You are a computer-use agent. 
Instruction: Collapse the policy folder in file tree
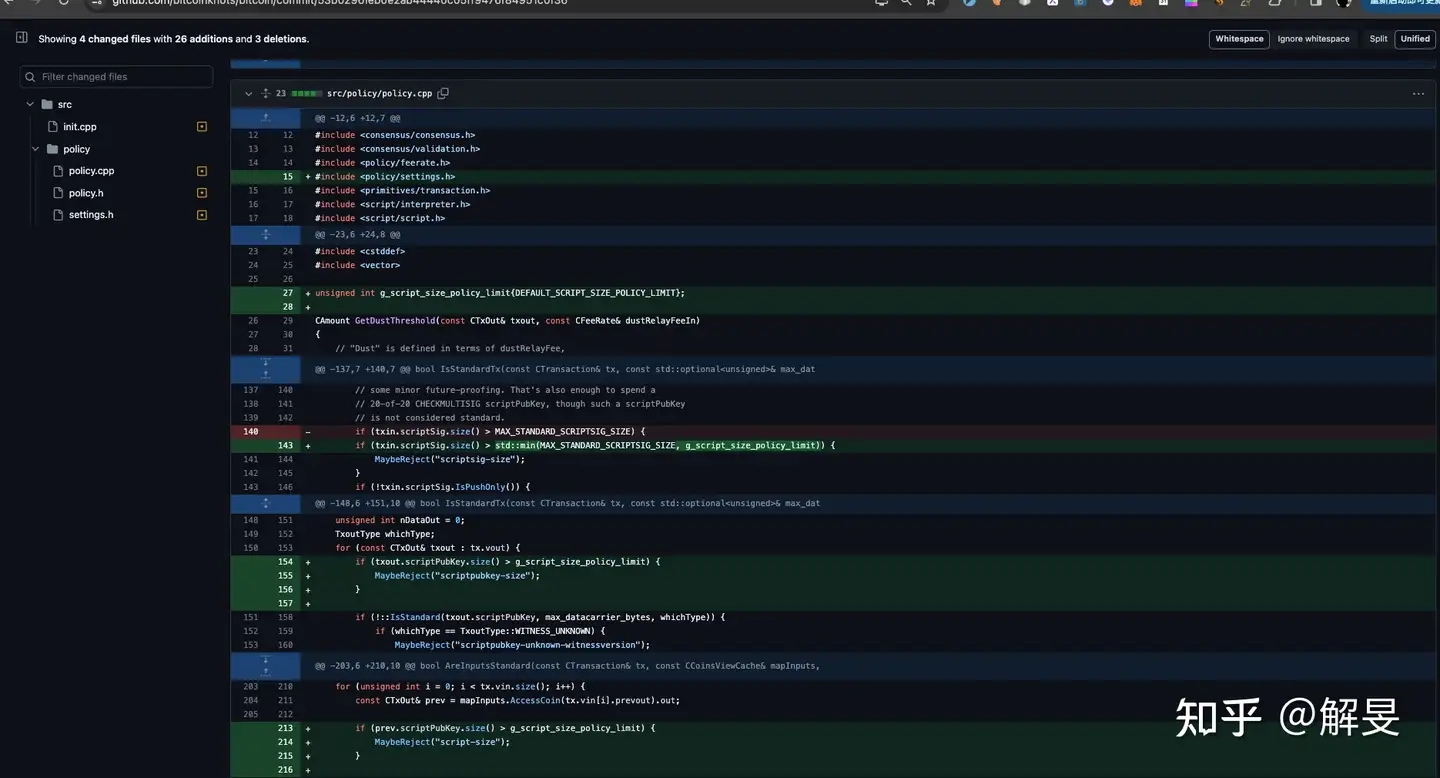(36, 149)
